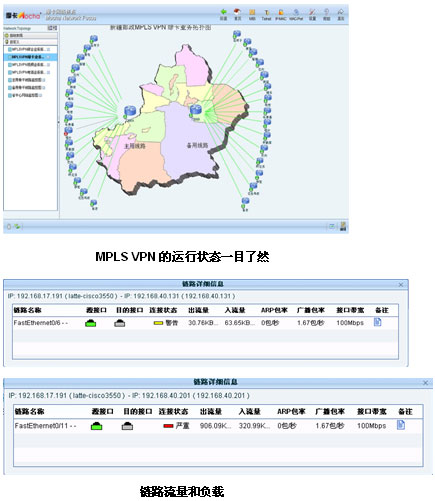The image size is (435, 501).
Task: Close the upper 链路详细信息 dialog
Action: (401, 284)
